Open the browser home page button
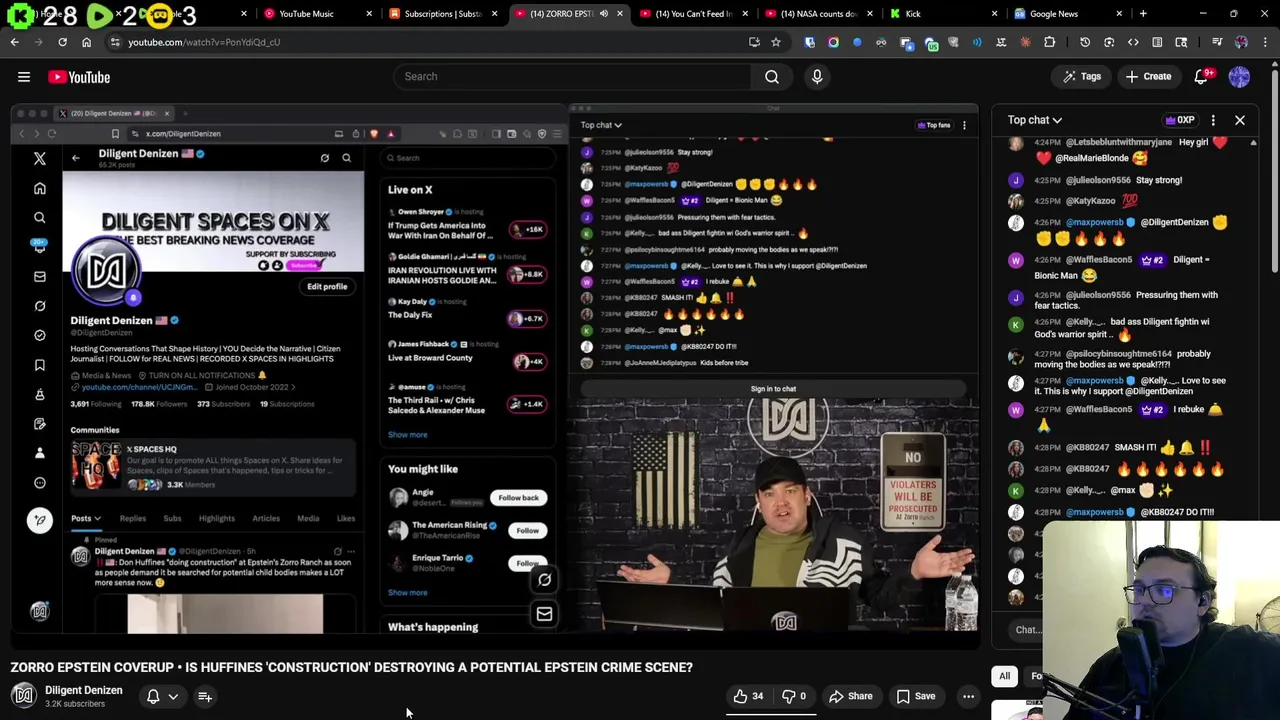Image resolution: width=1280 pixels, height=720 pixels. [86, 42]
